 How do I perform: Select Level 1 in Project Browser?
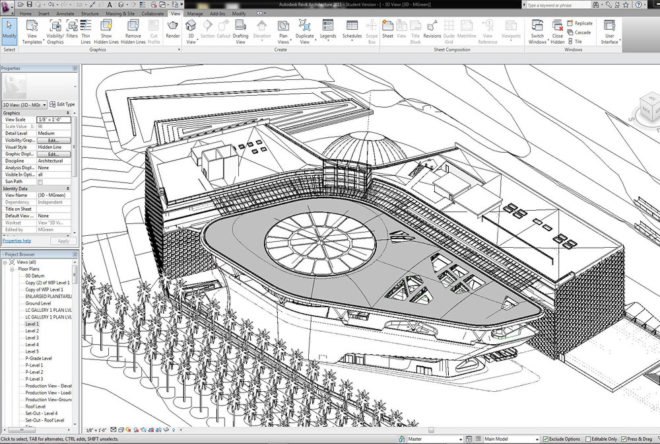pos(32,324)
